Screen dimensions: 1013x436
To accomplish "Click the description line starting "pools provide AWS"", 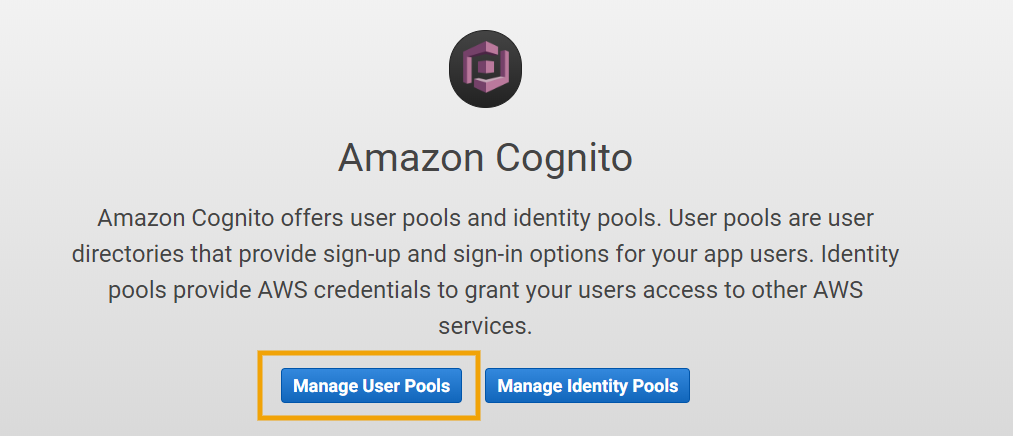I will pyautogui.click(x=486, y=290).
